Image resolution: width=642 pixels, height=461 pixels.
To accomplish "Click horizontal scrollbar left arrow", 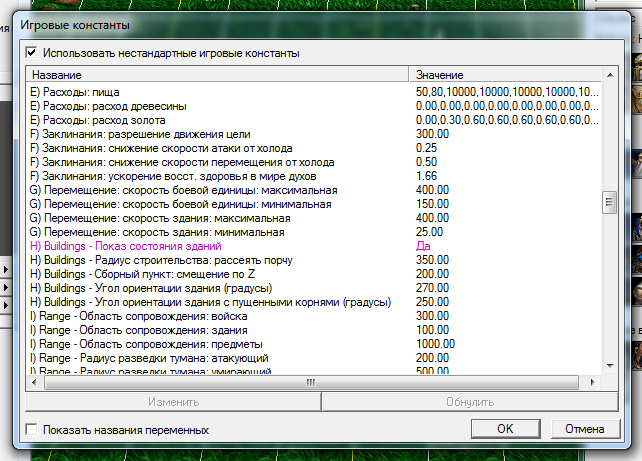I will (34, 382).
